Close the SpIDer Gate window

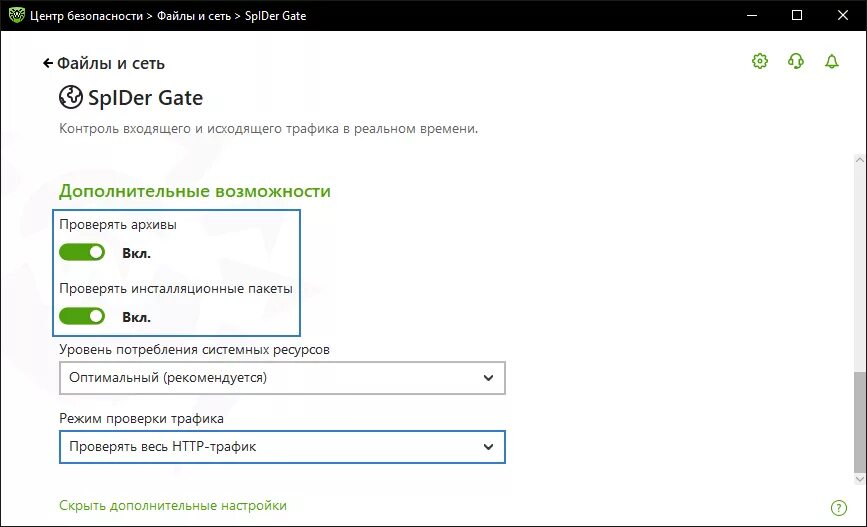(x=843, y=15)
